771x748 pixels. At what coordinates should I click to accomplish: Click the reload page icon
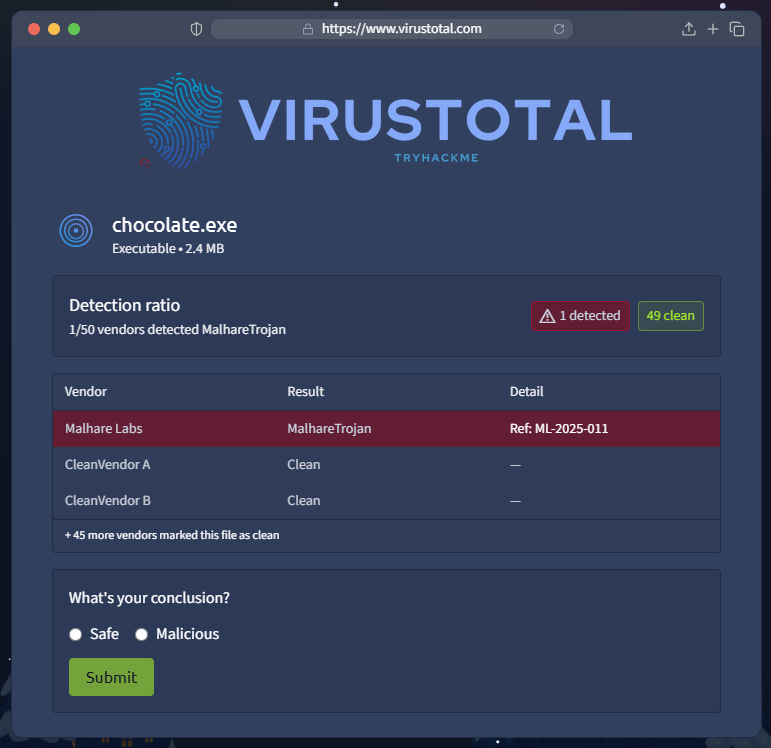tap(559, 29)
